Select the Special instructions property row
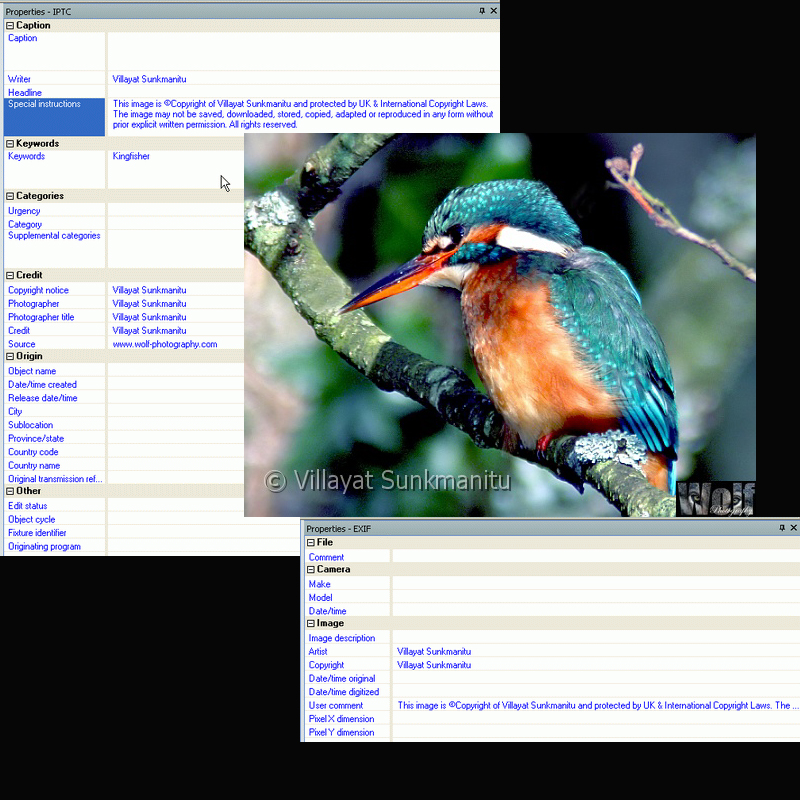The height and width of the screenshot is (800, 800). tap(54, 104)
